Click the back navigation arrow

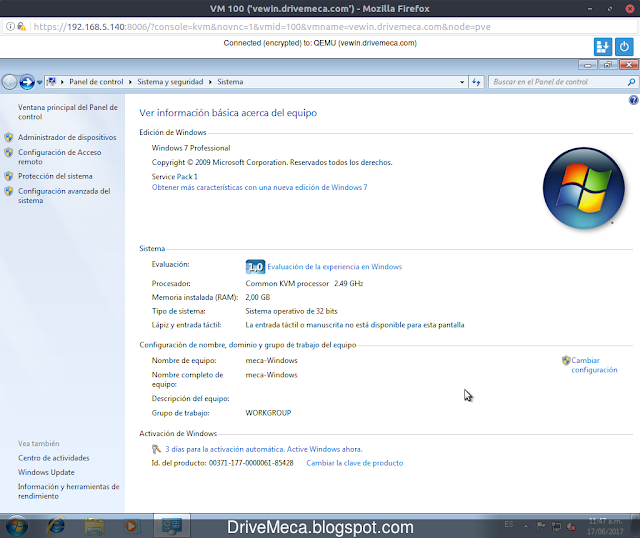(x=9, y=82)
